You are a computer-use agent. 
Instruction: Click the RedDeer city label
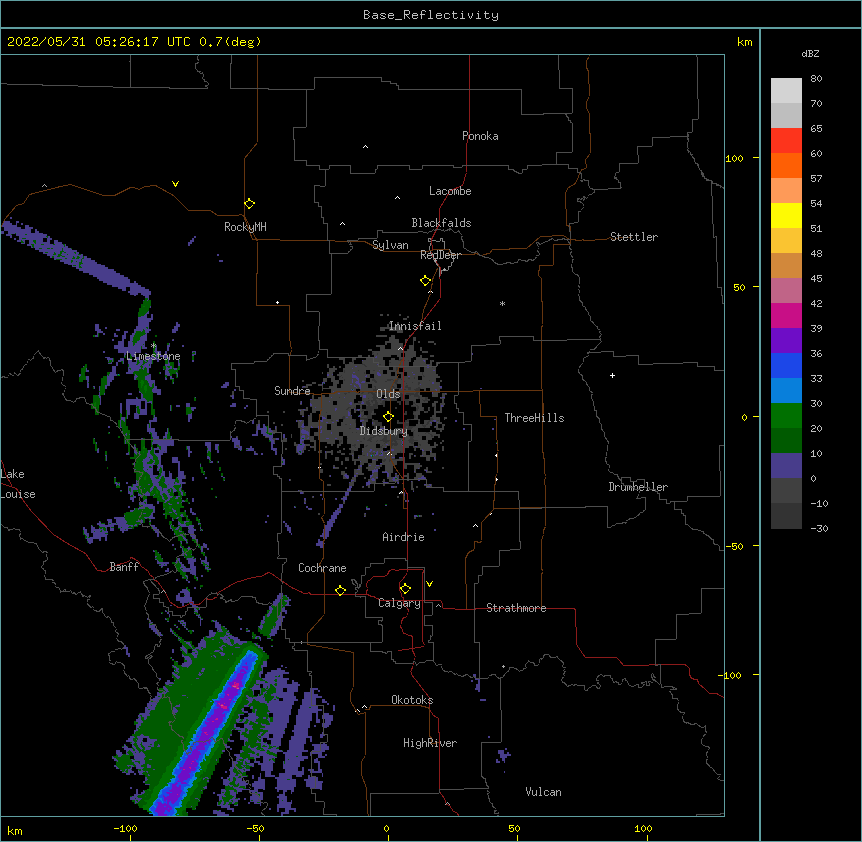coord(440,255)
